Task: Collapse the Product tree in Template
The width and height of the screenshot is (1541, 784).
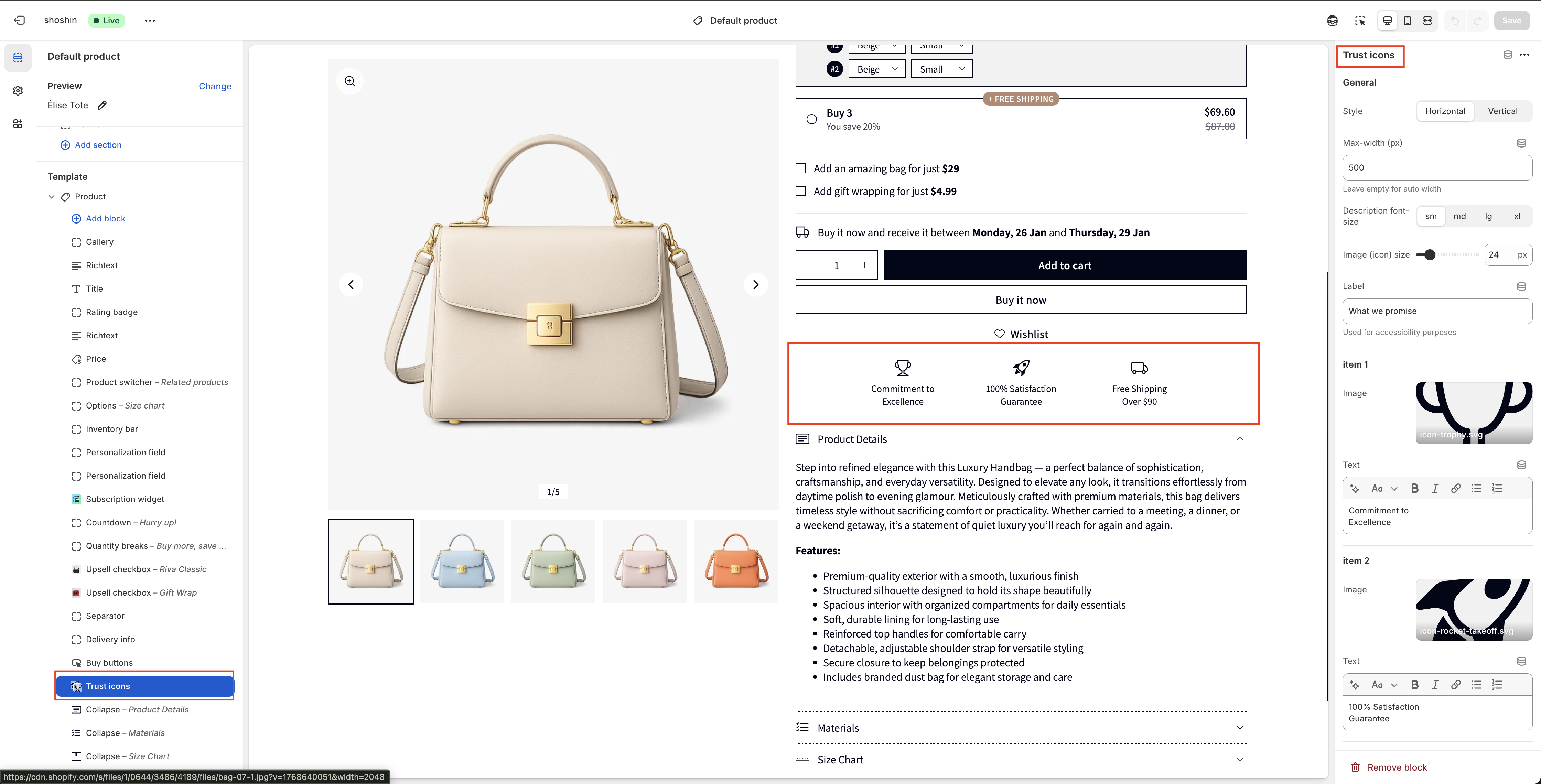Action: (52, 197)
